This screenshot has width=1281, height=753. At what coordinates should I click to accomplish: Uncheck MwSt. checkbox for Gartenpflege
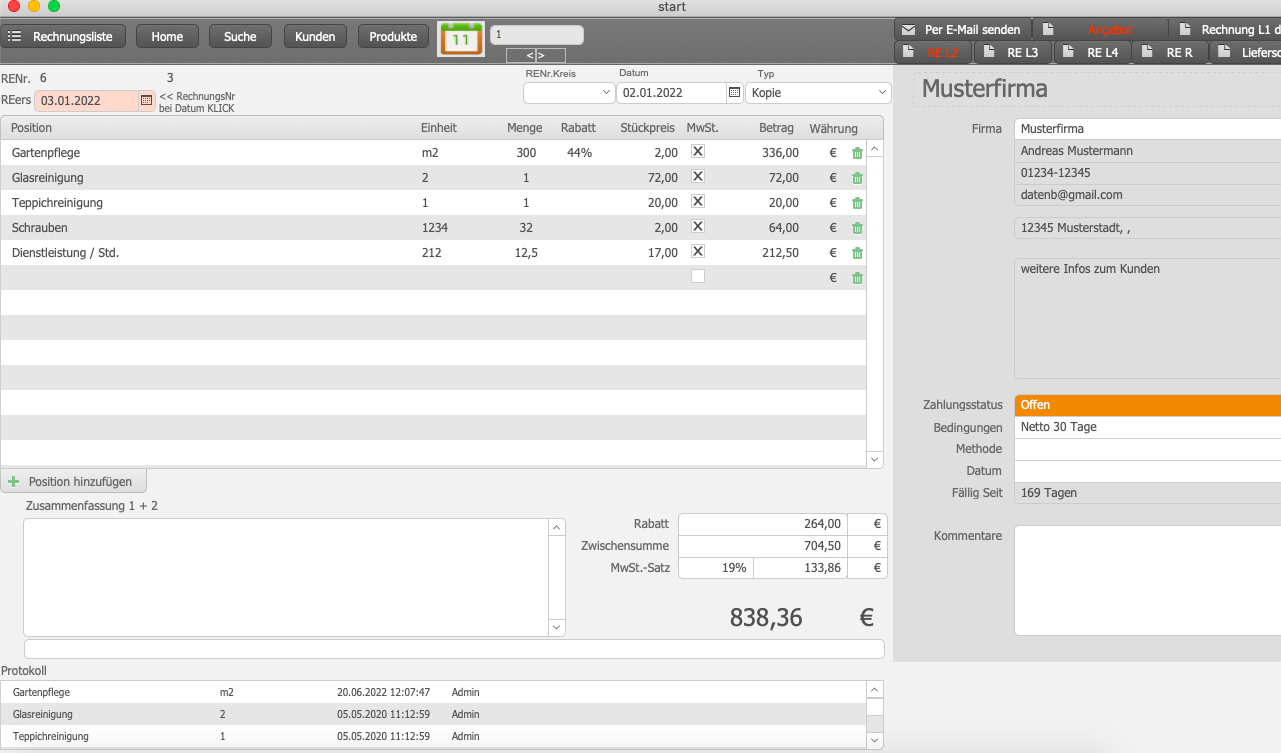698,151
